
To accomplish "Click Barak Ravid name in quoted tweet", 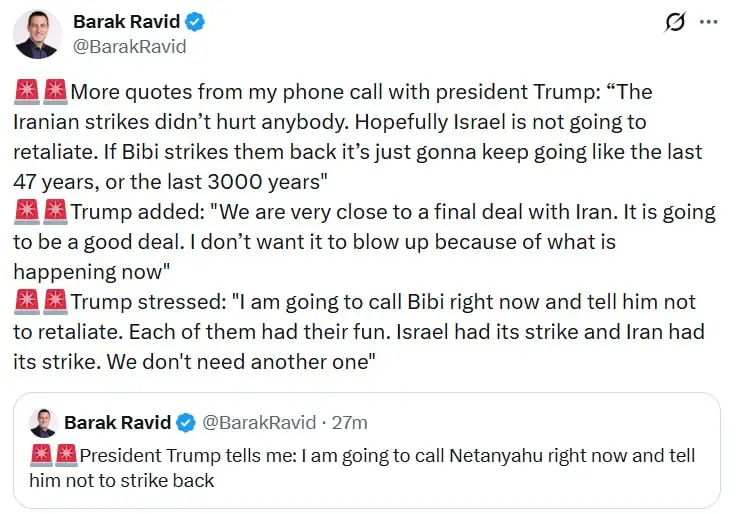I will (118, 422).
